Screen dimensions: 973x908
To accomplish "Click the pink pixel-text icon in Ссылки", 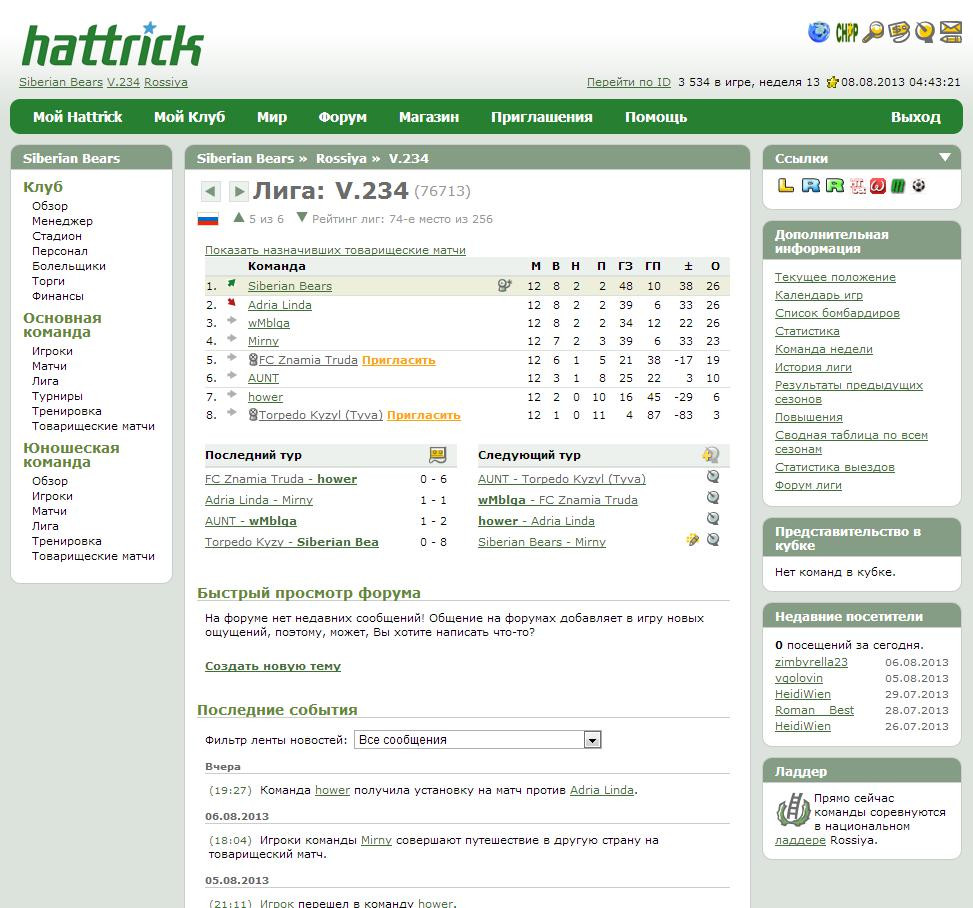I will pos(858,186).
